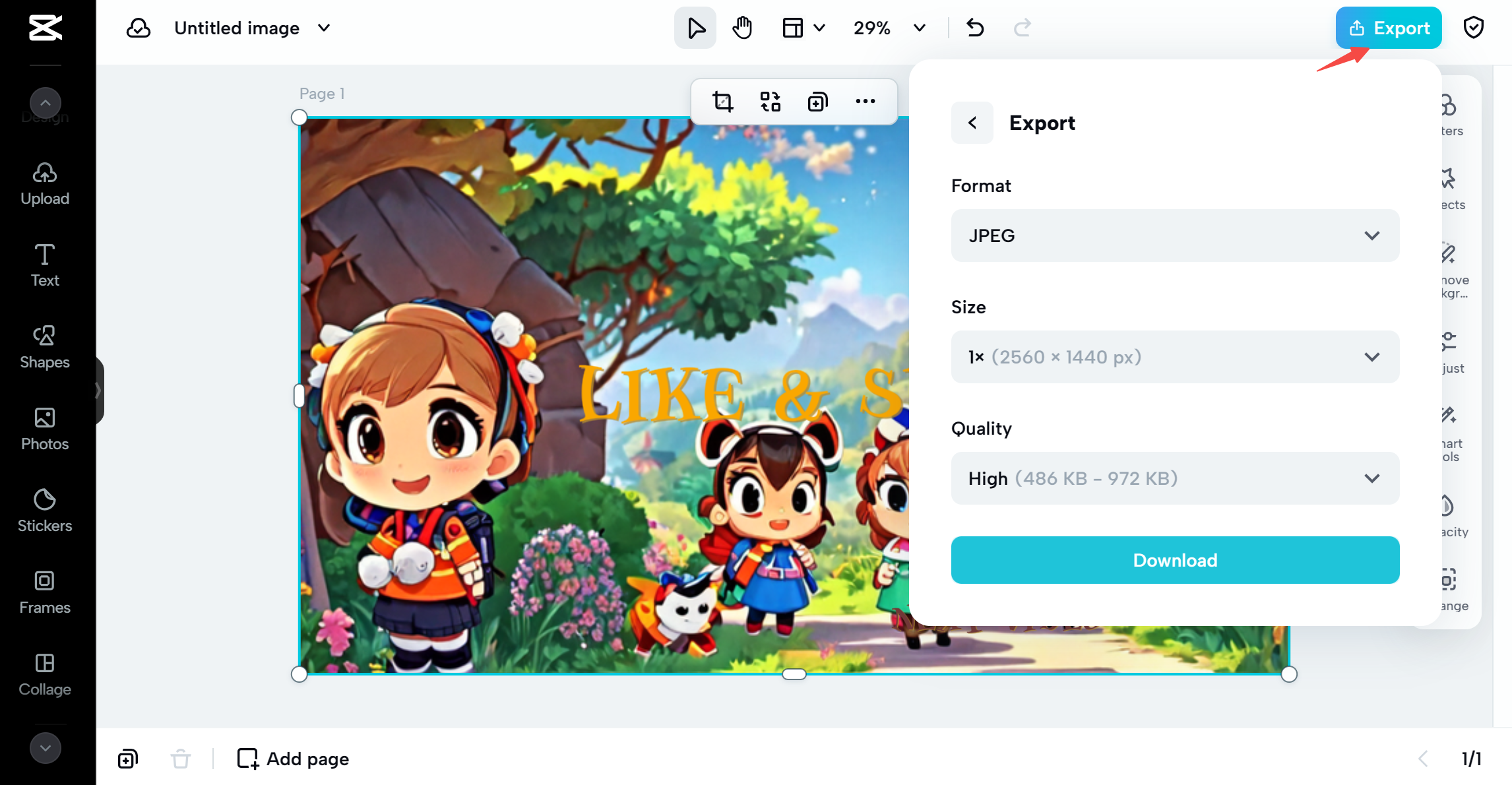Screen dimensions: 1512x785
Task: Click the Add page button
Action: click(x=294, y=759)
